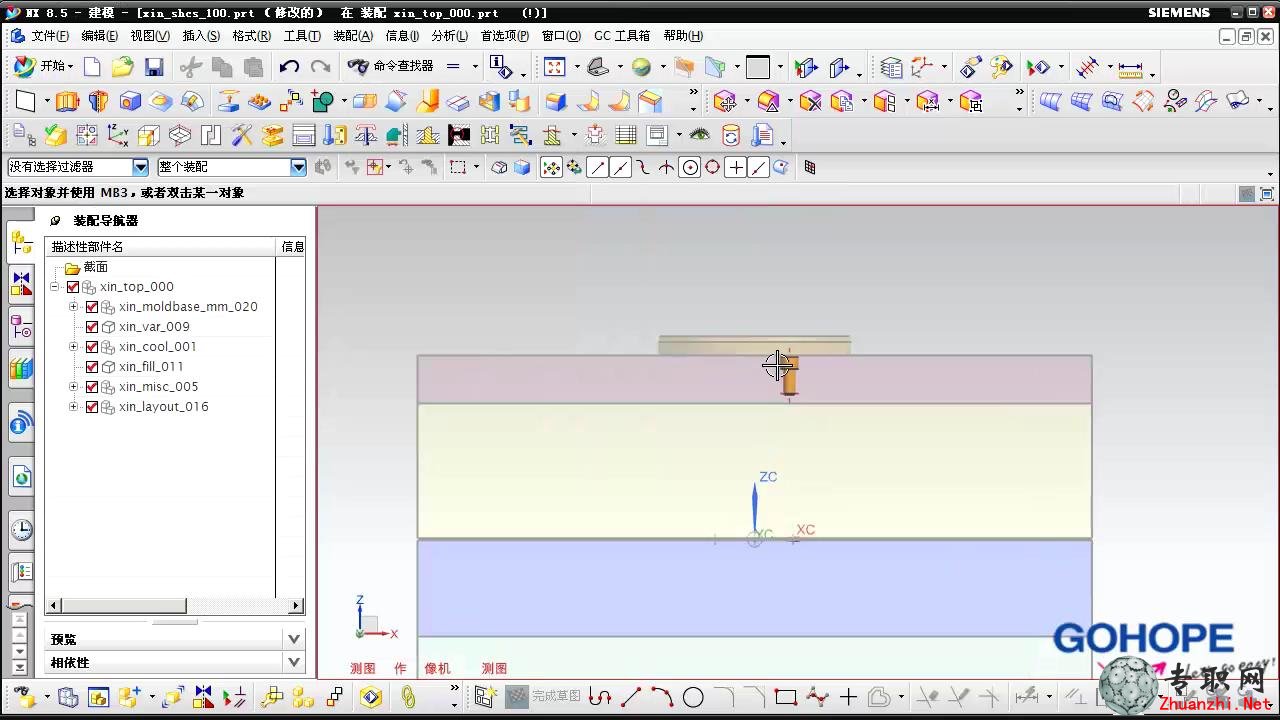Open the selection scope dropdown (整个装配)

(298, 167)
